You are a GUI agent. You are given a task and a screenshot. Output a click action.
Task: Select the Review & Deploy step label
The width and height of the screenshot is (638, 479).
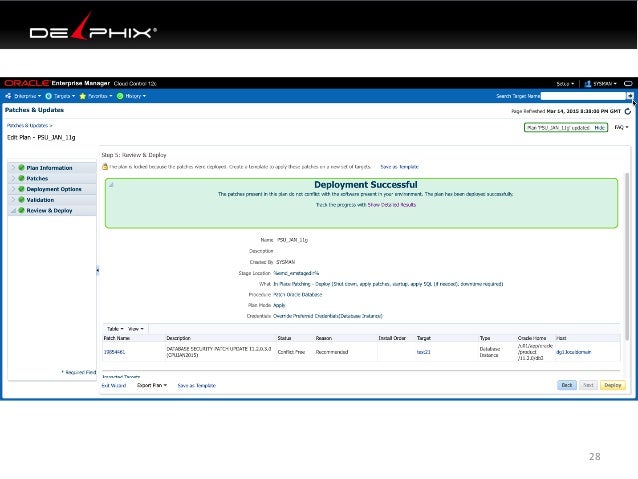pyautogui.click(x=49, y=210)
